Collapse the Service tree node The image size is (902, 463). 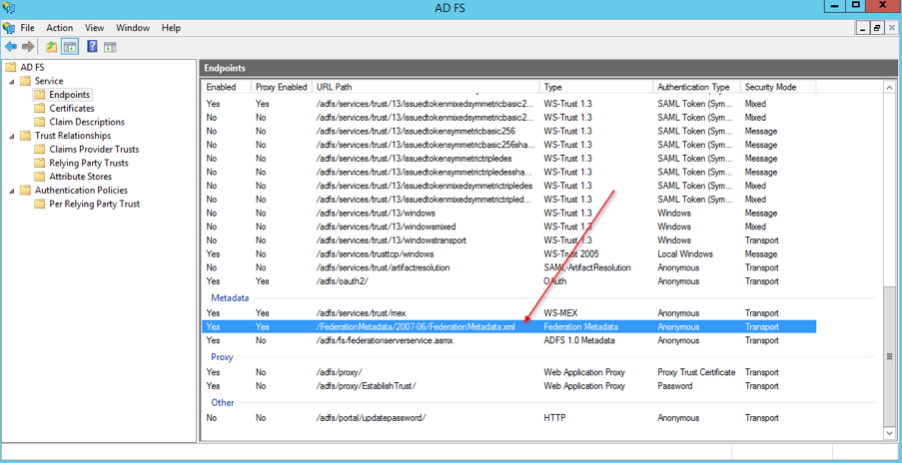point(12,81)
